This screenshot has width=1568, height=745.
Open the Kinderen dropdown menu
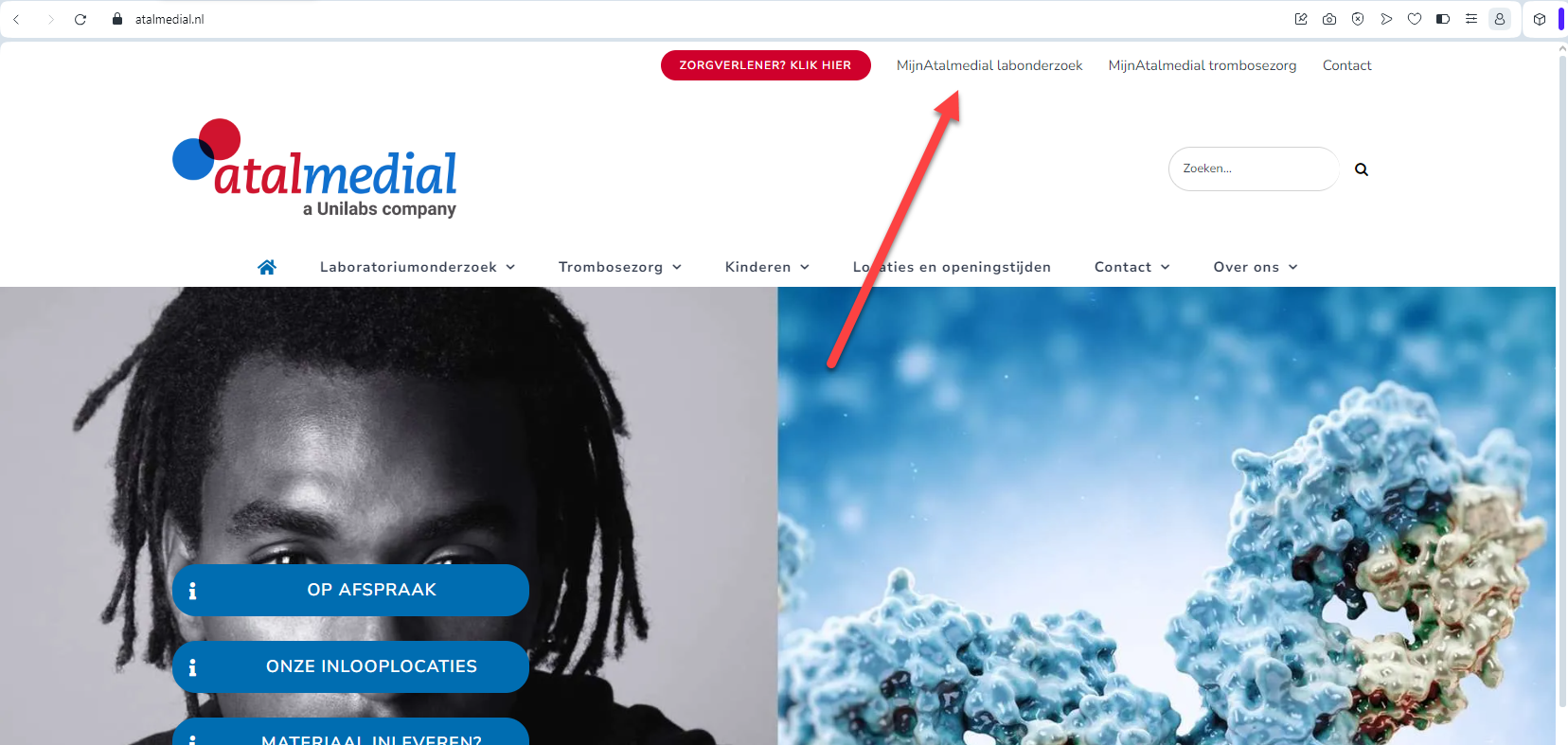pyautogui.click(x=767, y=267)
